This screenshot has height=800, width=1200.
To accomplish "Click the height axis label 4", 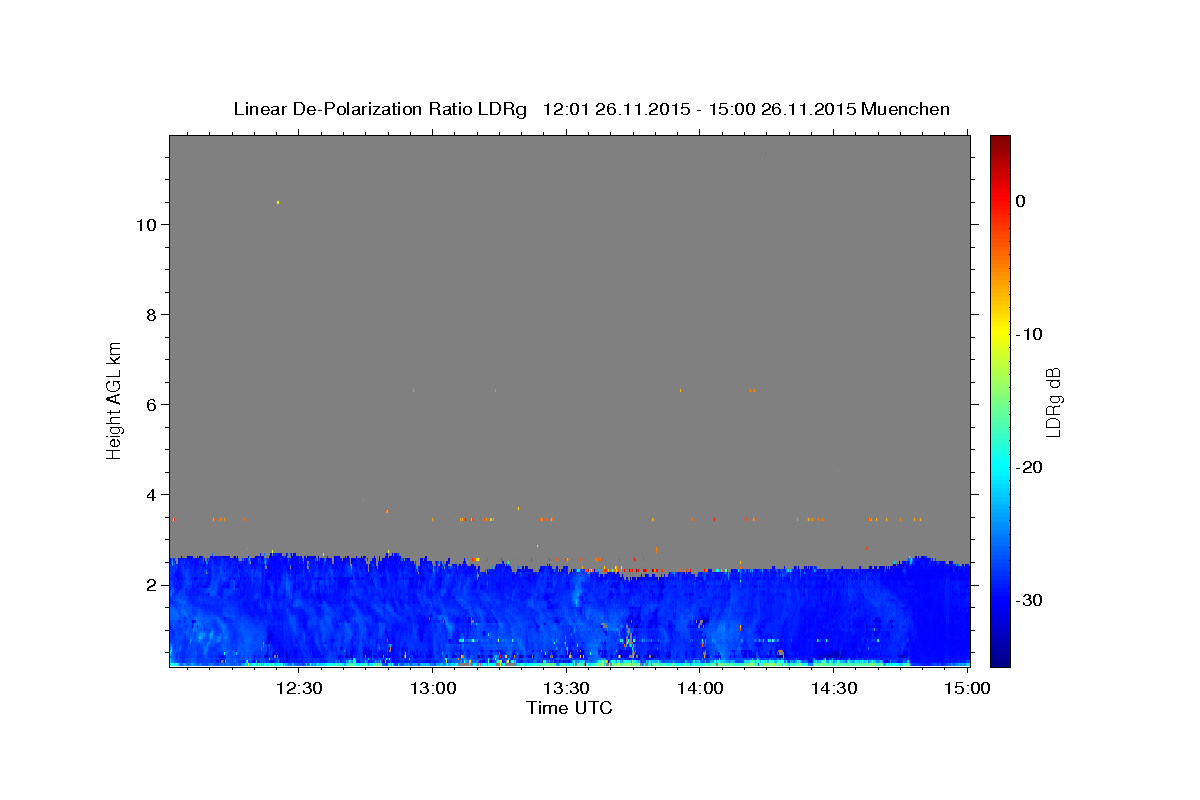I will (149, 494).
